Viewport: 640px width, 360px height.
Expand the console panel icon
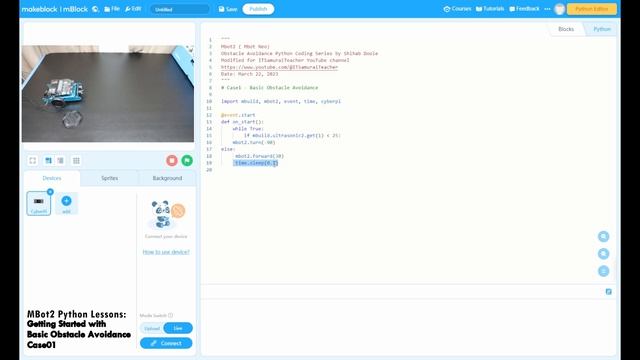coord(609,291)
